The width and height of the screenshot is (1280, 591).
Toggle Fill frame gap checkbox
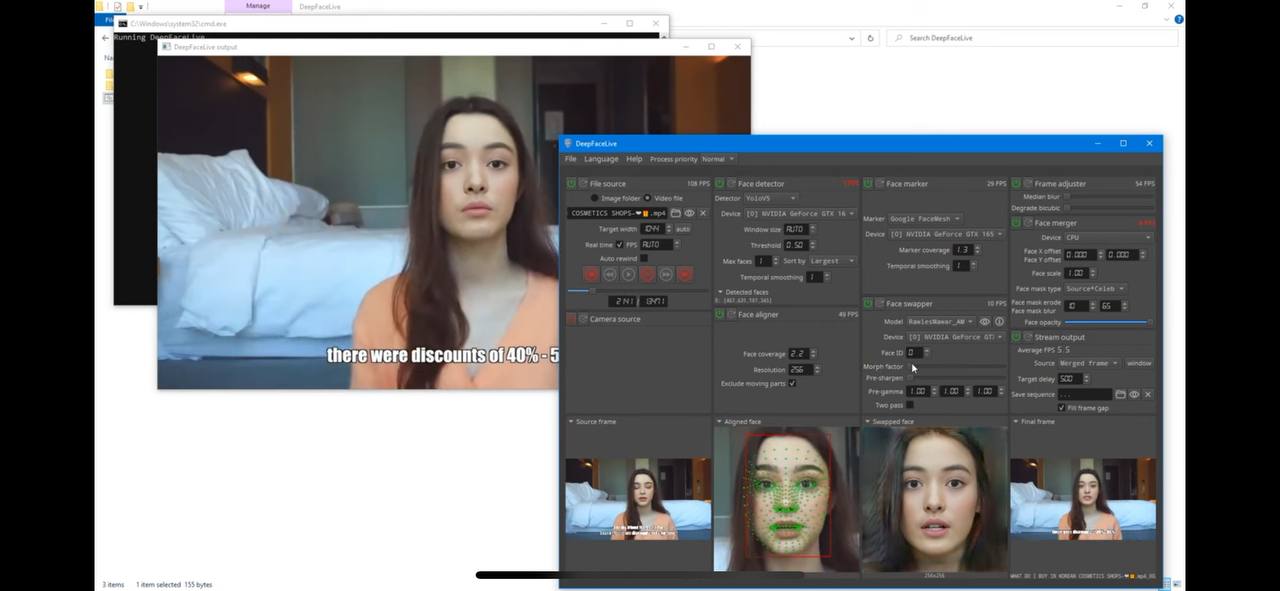(x=1061, y=408)
